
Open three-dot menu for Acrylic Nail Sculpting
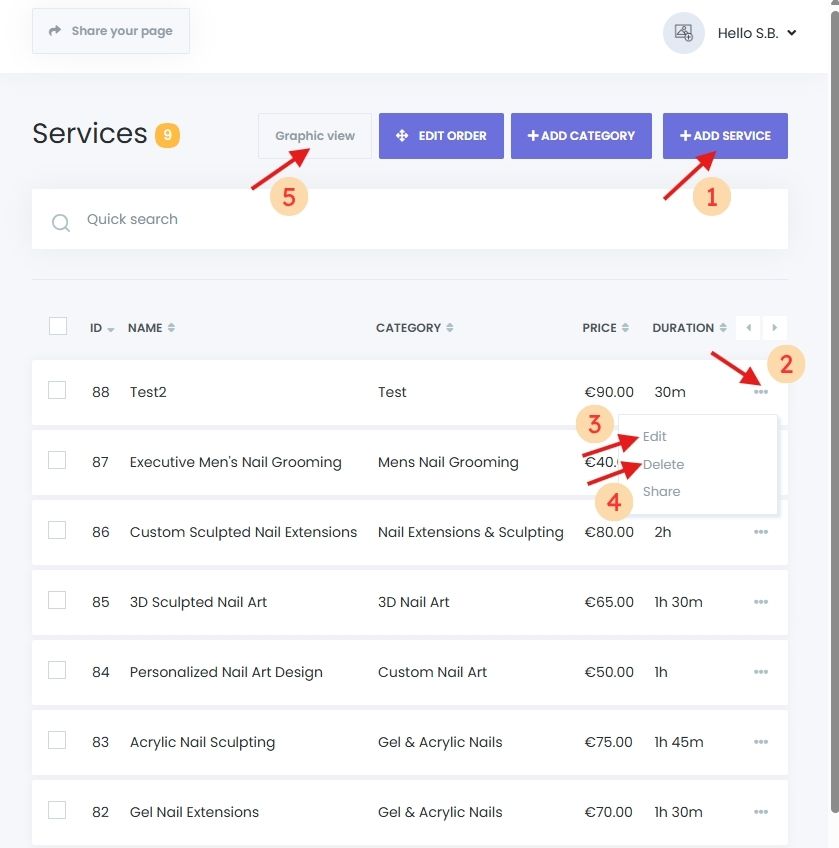[x=761, y=742]
